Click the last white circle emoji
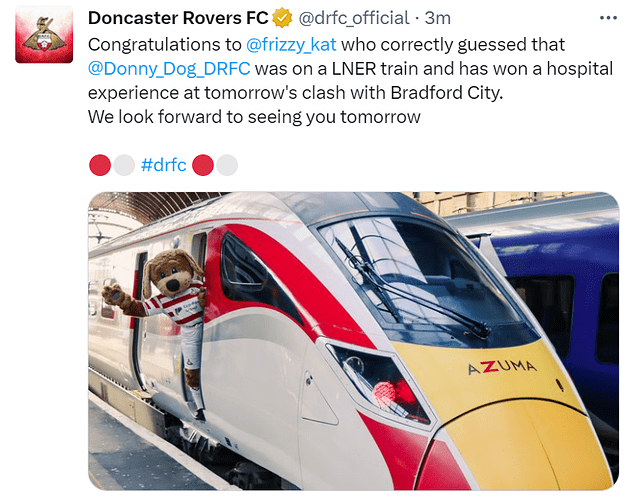This screenshot has width=627, height=500. 227,165
